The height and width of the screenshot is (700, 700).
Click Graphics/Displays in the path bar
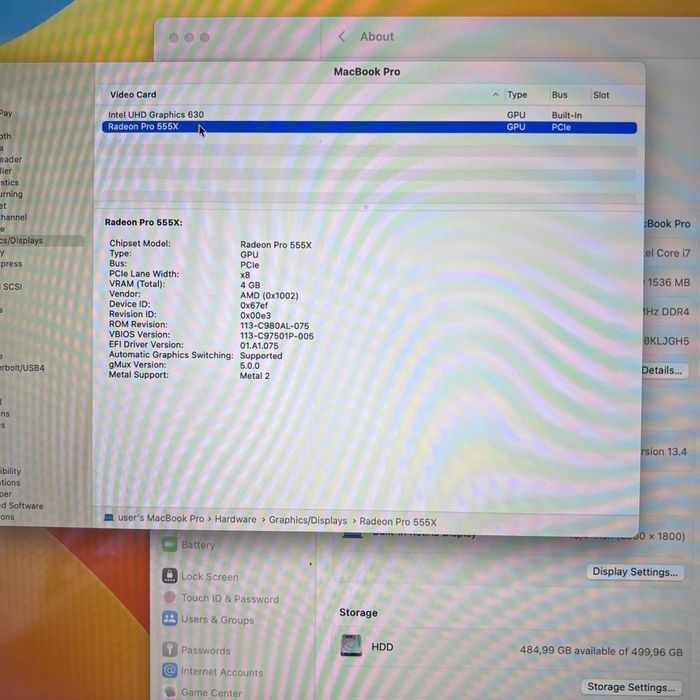click(308, 520)
